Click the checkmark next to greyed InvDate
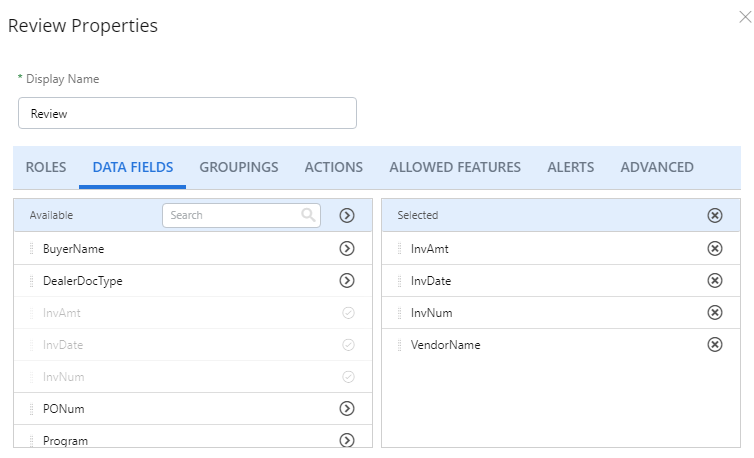754x458 pixels. point(348,345)
